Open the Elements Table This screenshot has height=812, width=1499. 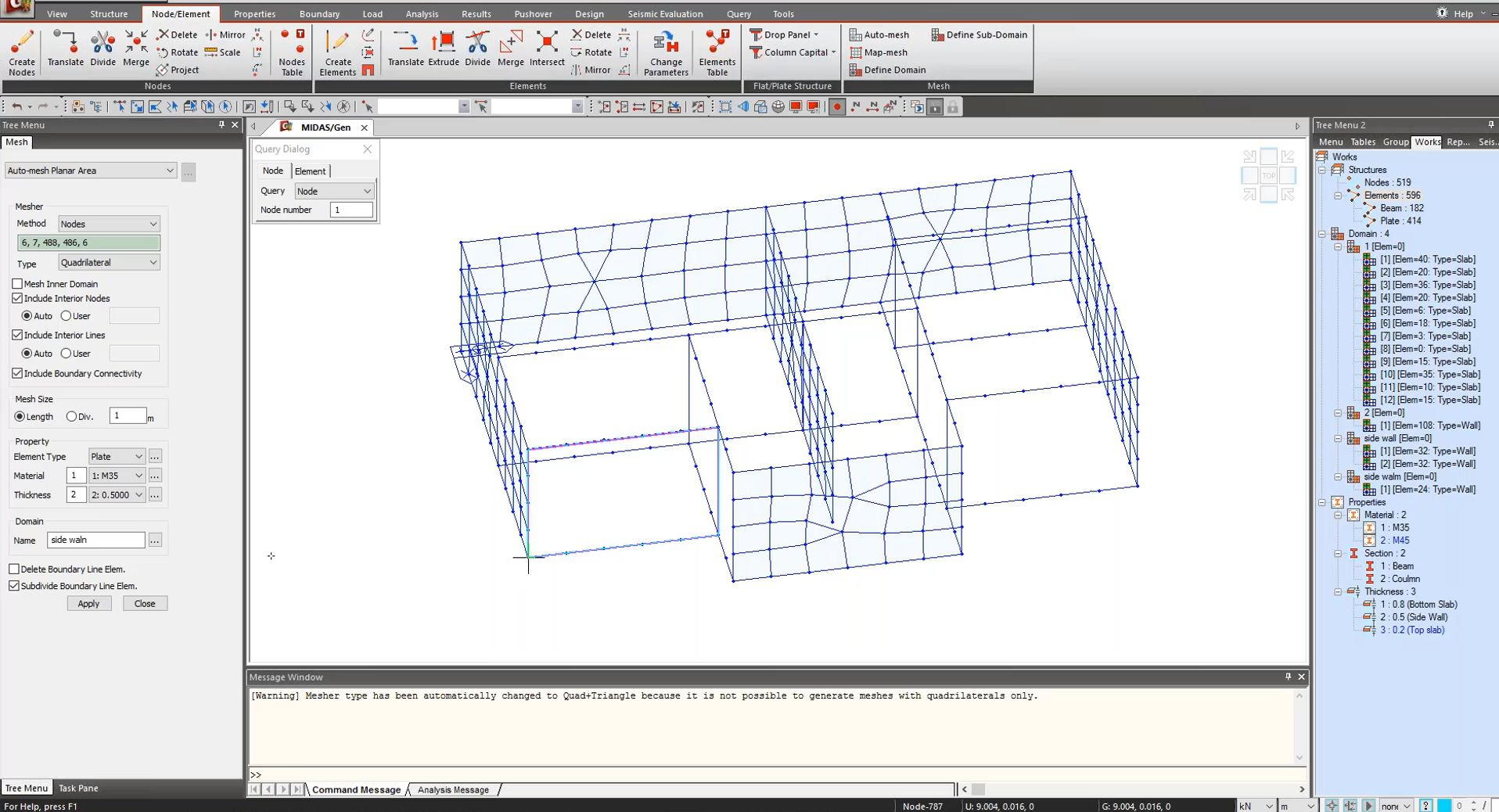(717, 52)
